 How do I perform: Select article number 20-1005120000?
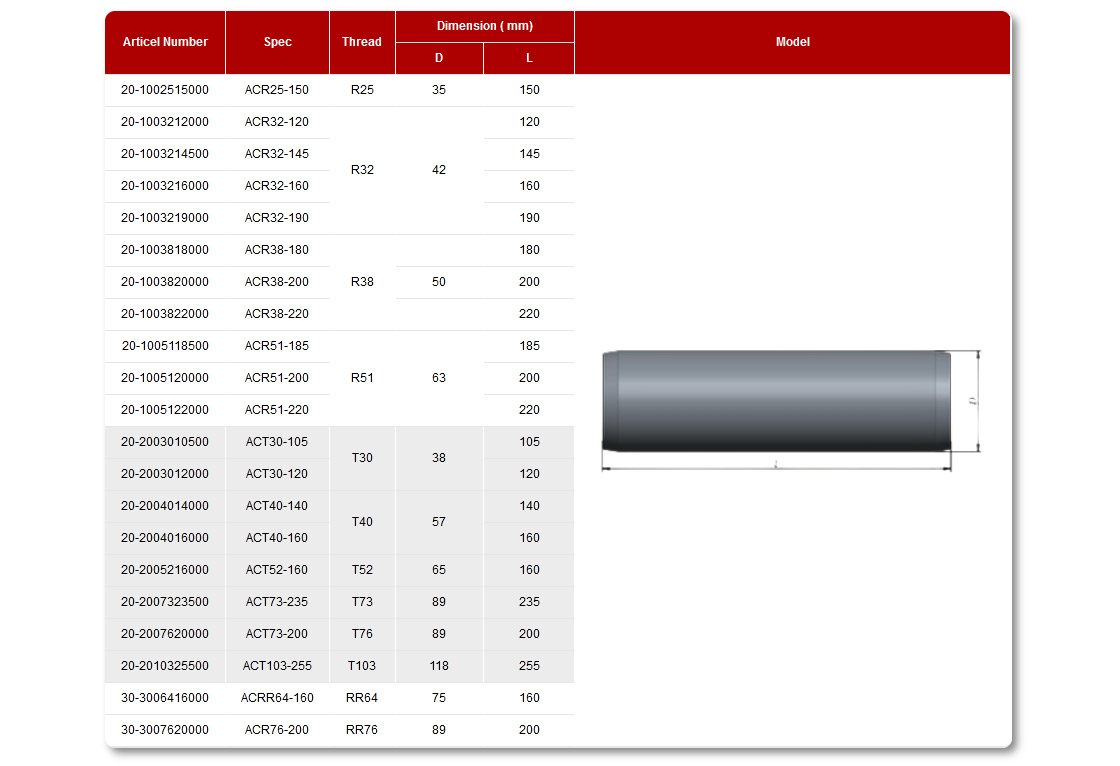coord(165,378)
